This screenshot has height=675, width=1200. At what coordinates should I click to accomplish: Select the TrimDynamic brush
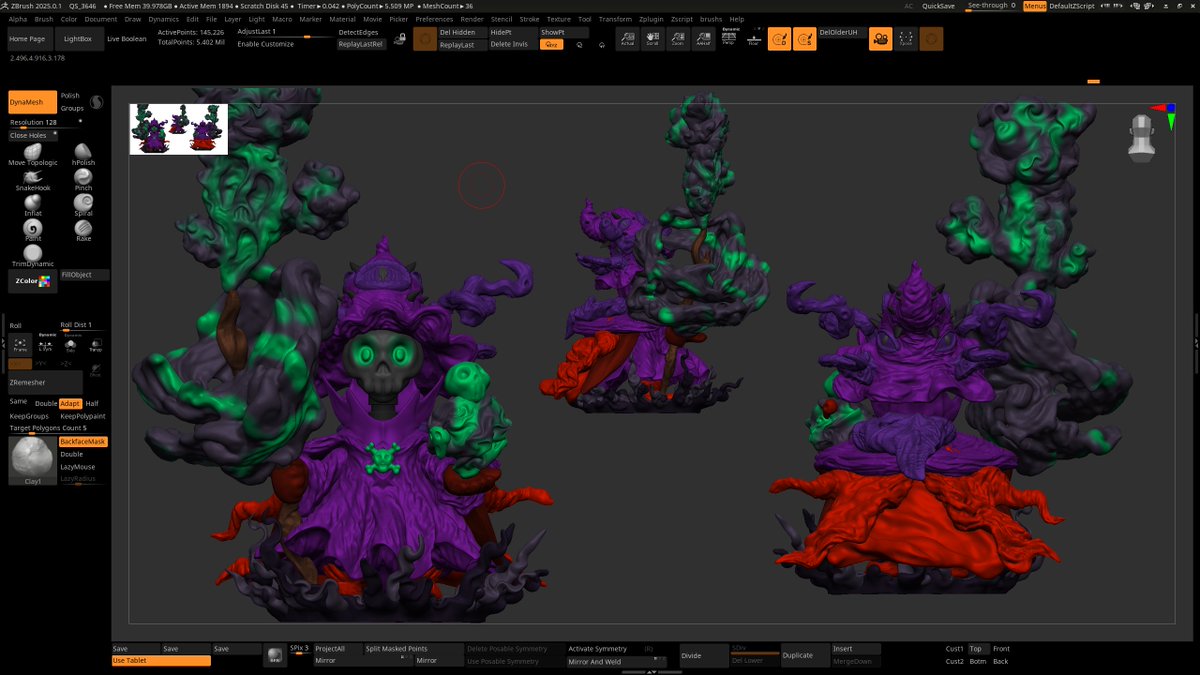point(33,257)
